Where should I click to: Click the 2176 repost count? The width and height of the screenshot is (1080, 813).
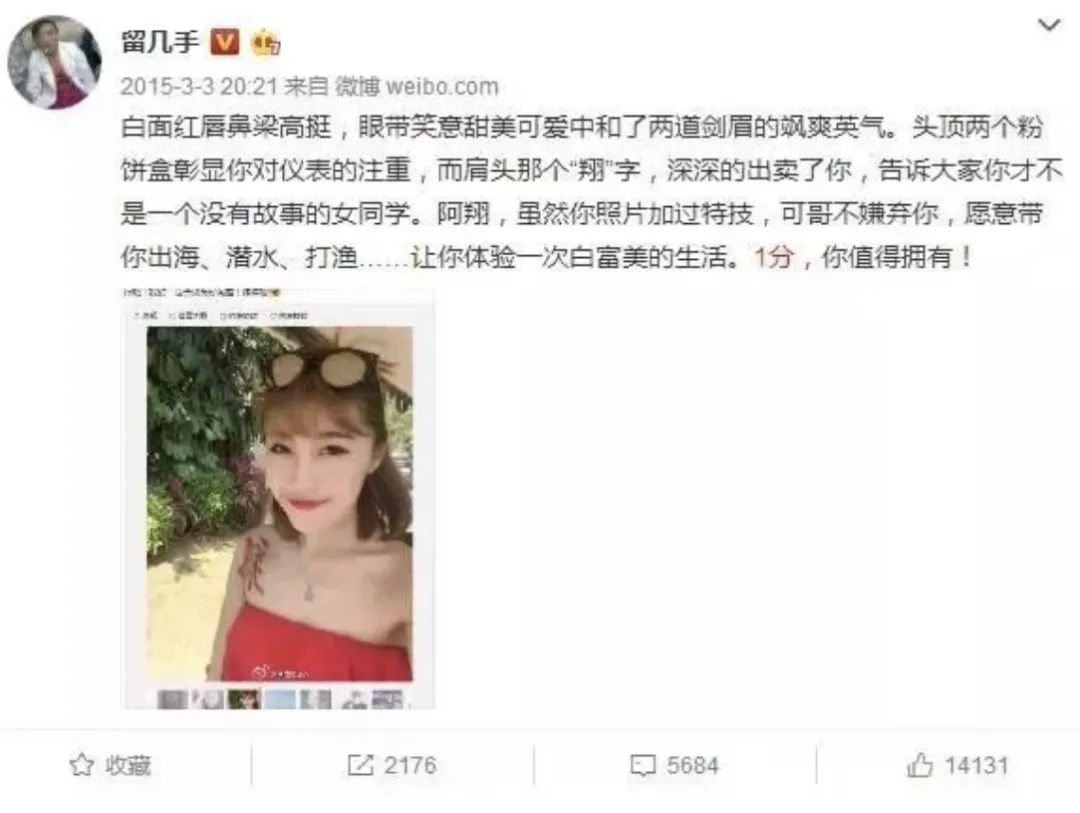click(x=411, y=765)
